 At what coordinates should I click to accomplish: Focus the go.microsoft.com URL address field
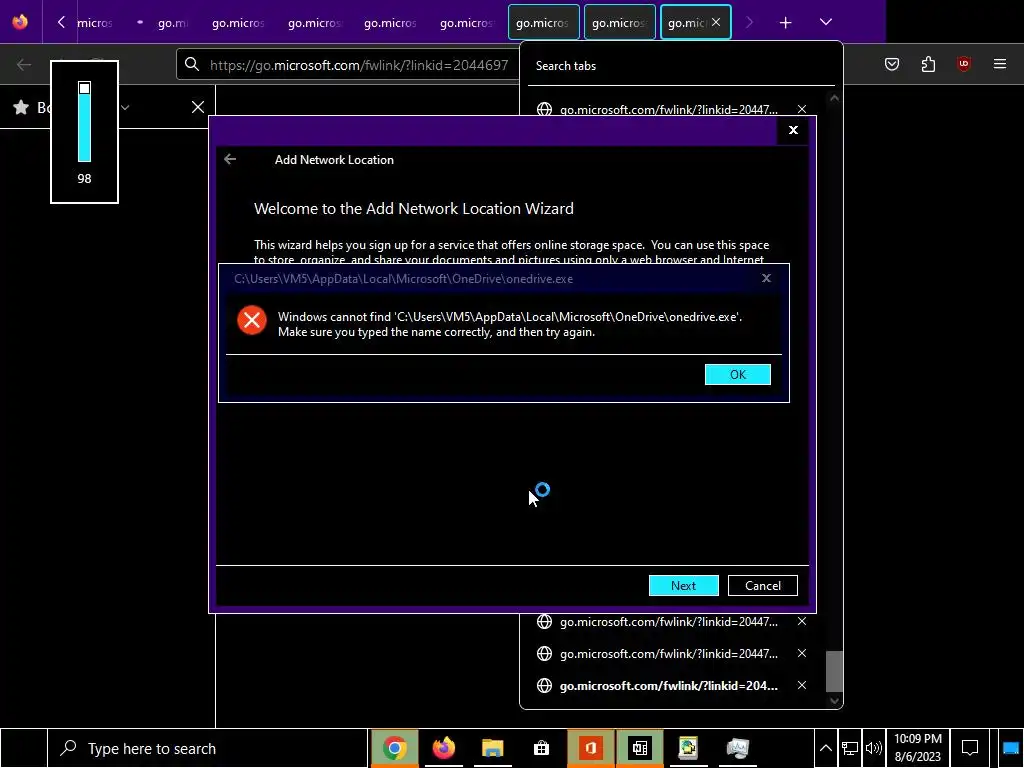pyautogui.click(x=359, y=65)
